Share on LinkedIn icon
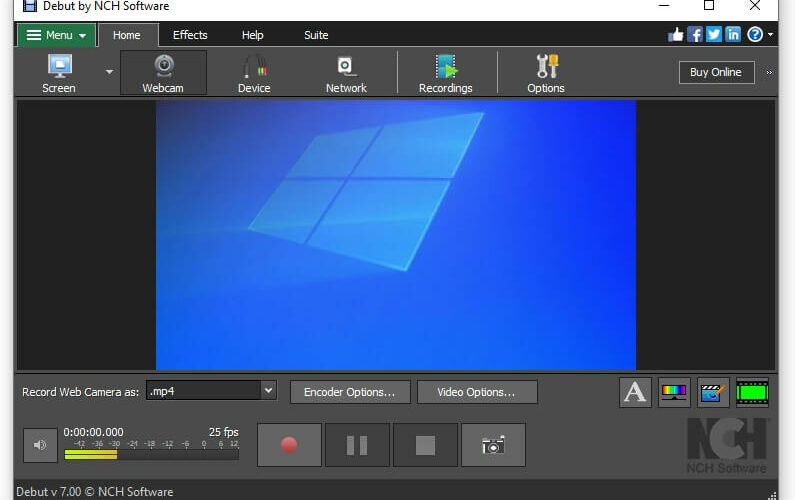 (x=733, y=34)
